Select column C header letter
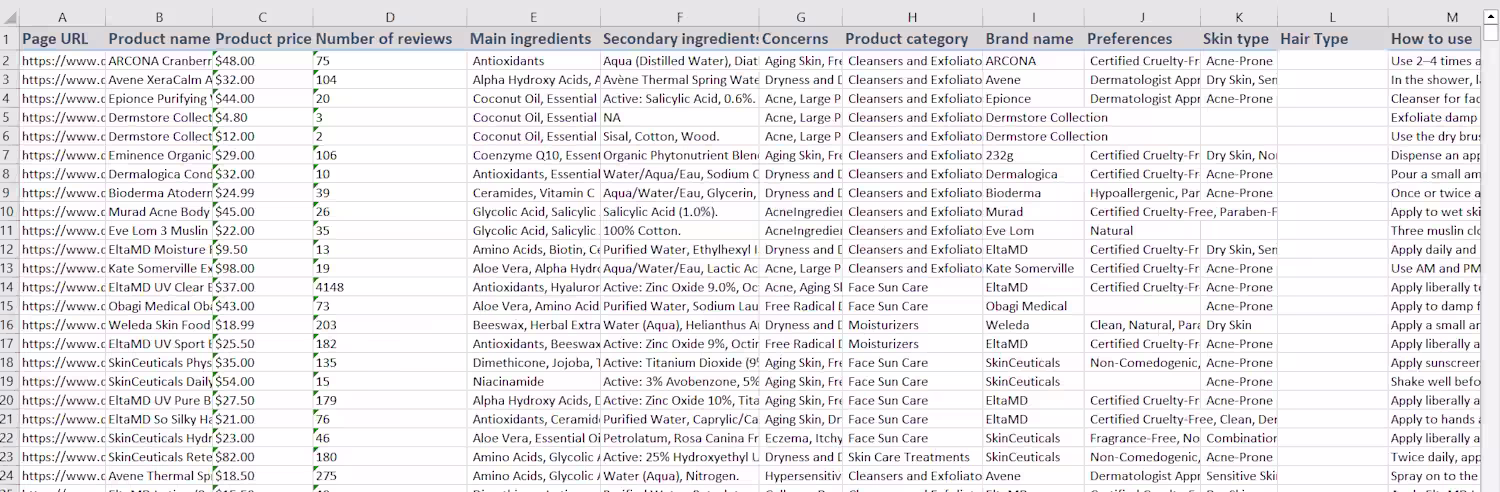 [262, 17]
